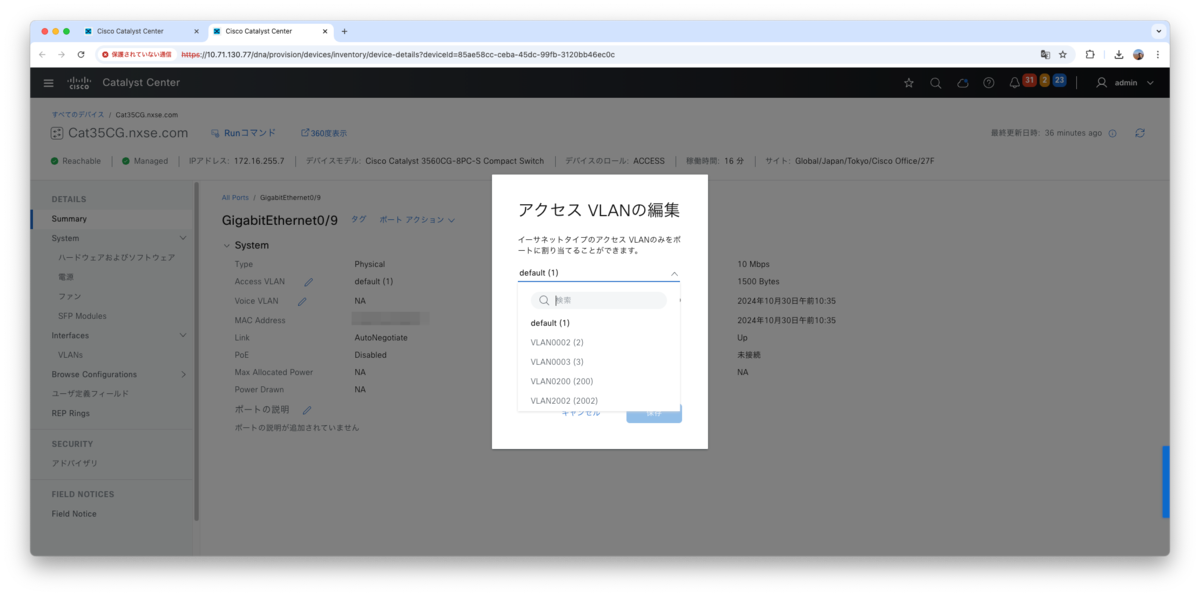Image resolution: width=1200 pixels, height=596 pixels.
Task: Open the hamburger navigation menu
Action: 48,83
